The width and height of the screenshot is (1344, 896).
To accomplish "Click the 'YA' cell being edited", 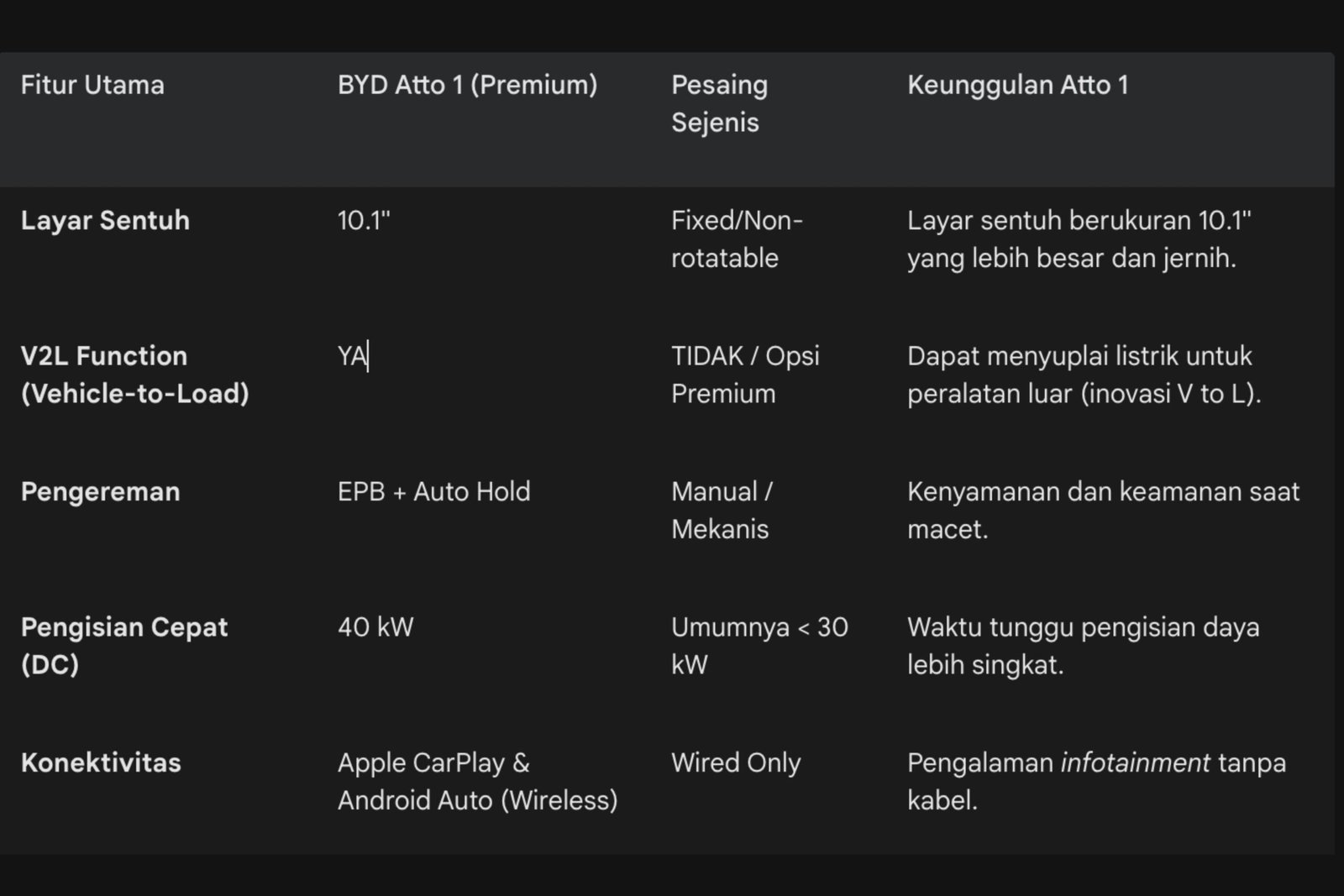I will tap(353, 356).
